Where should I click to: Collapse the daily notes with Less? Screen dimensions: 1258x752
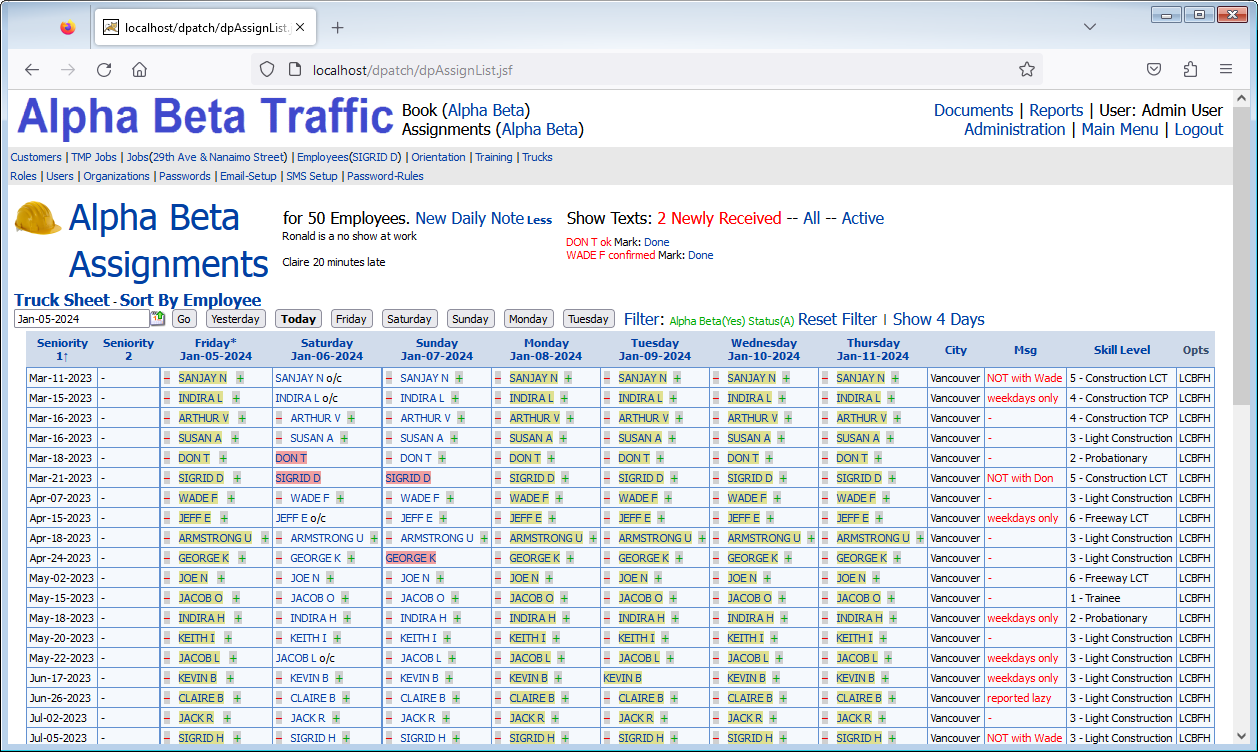(539, 220)
